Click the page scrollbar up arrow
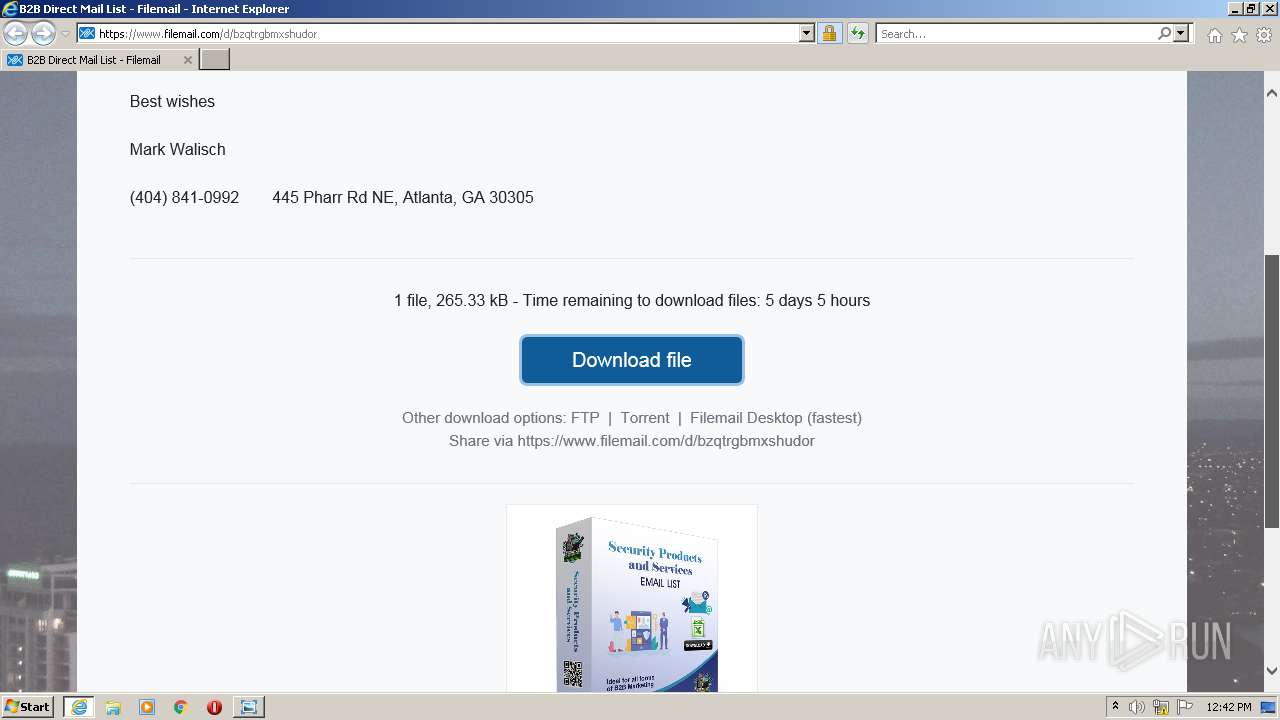The image size is (1280, 720). pyautogui.click(x=1272, y=93)
